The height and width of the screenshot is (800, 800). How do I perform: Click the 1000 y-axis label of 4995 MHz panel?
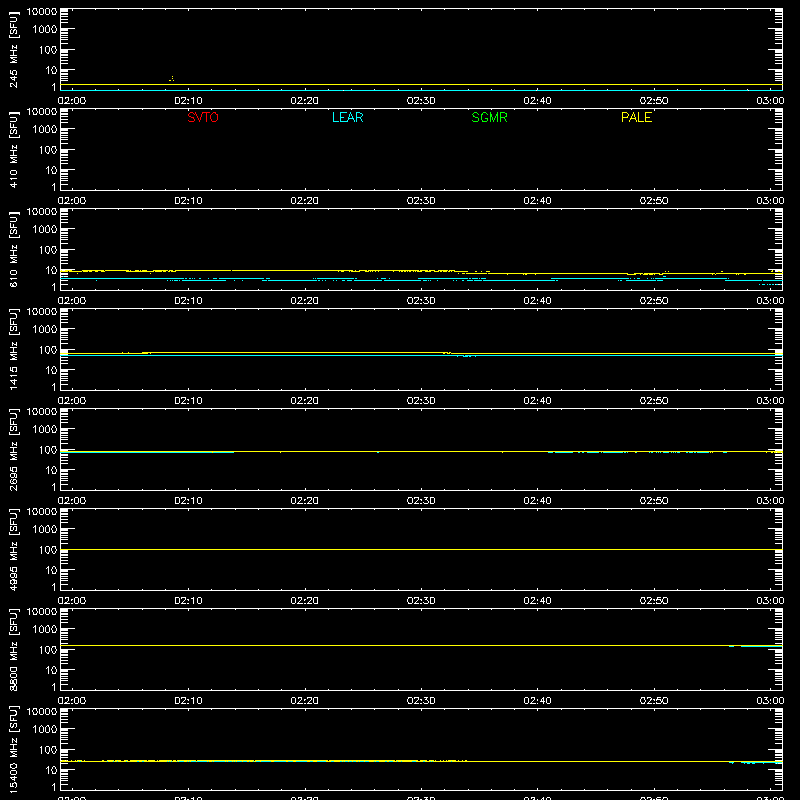click(45, 529)
